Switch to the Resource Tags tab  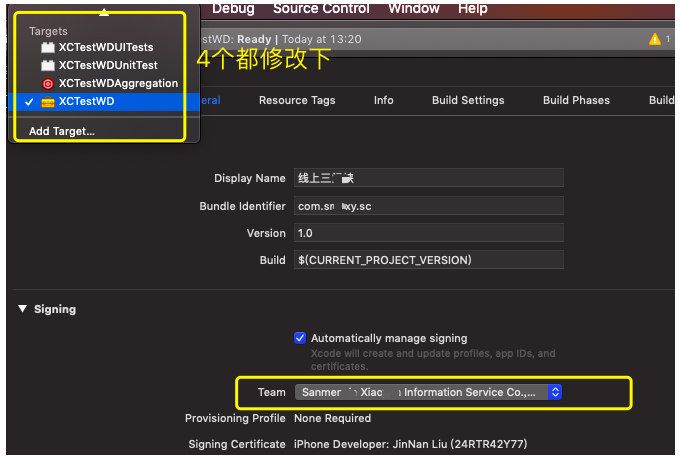tap(297, 100)
